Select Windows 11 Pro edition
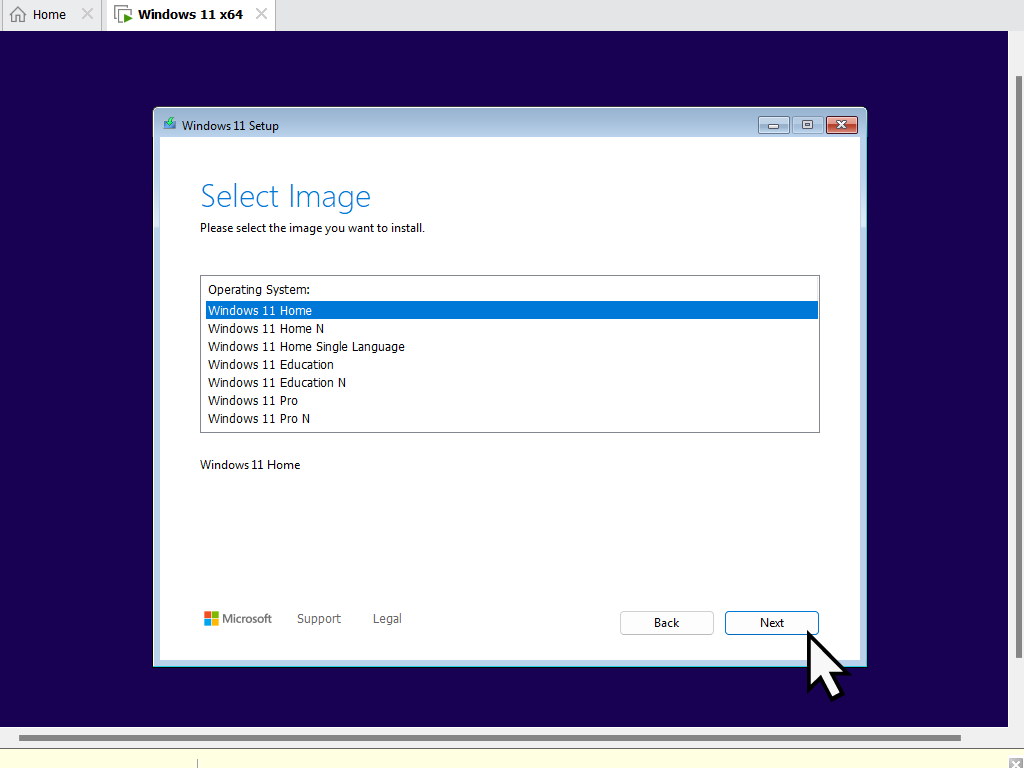This screenshot has width=1024, height=768. pyautogui.click(x=253, y=401)
